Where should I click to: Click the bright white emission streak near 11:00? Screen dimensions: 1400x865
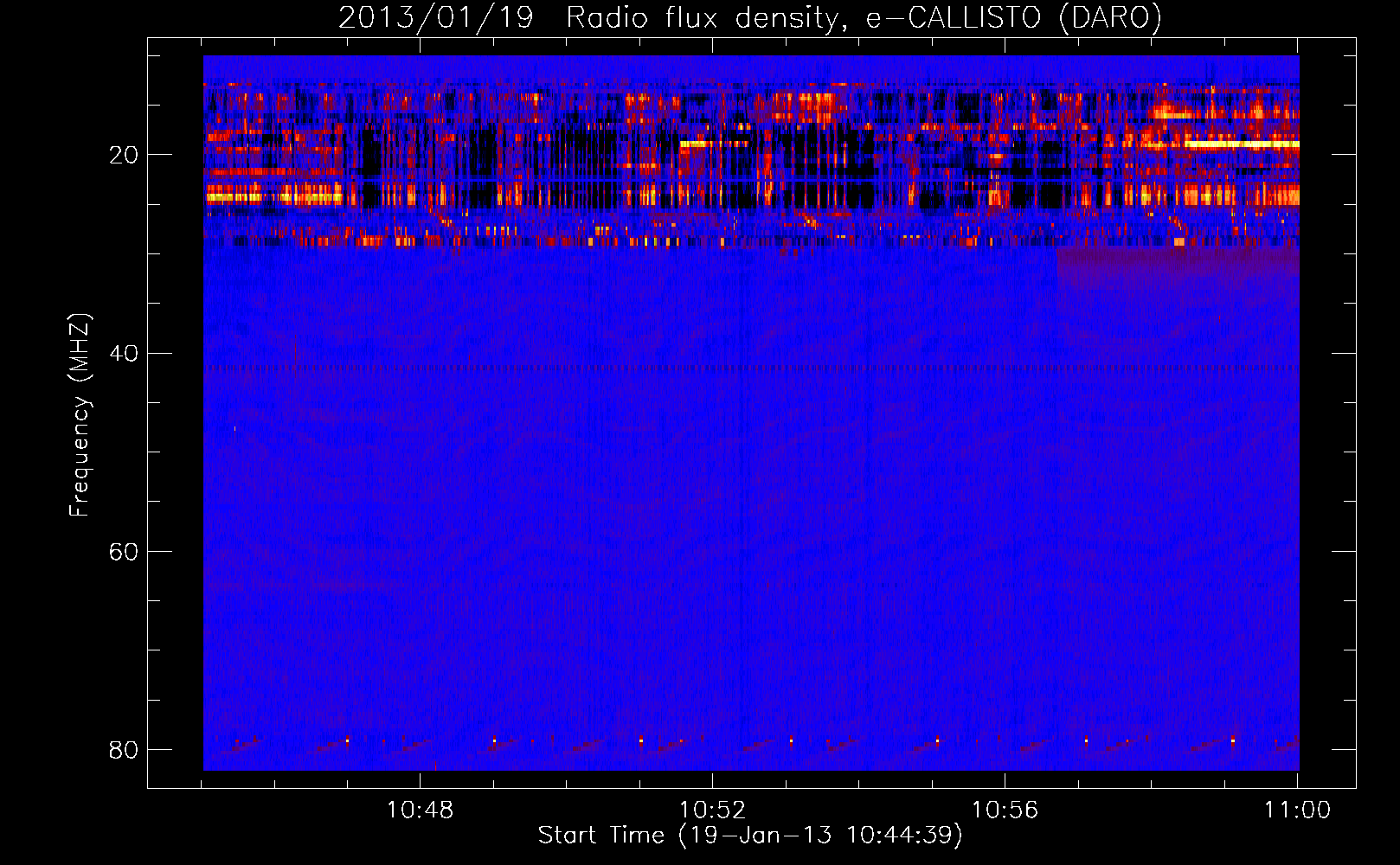click(1243, 144)
